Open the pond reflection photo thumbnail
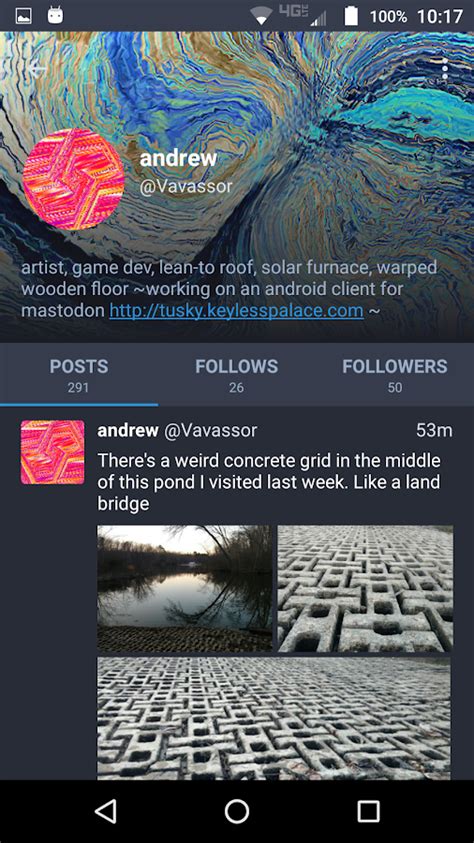 (184, 588)
